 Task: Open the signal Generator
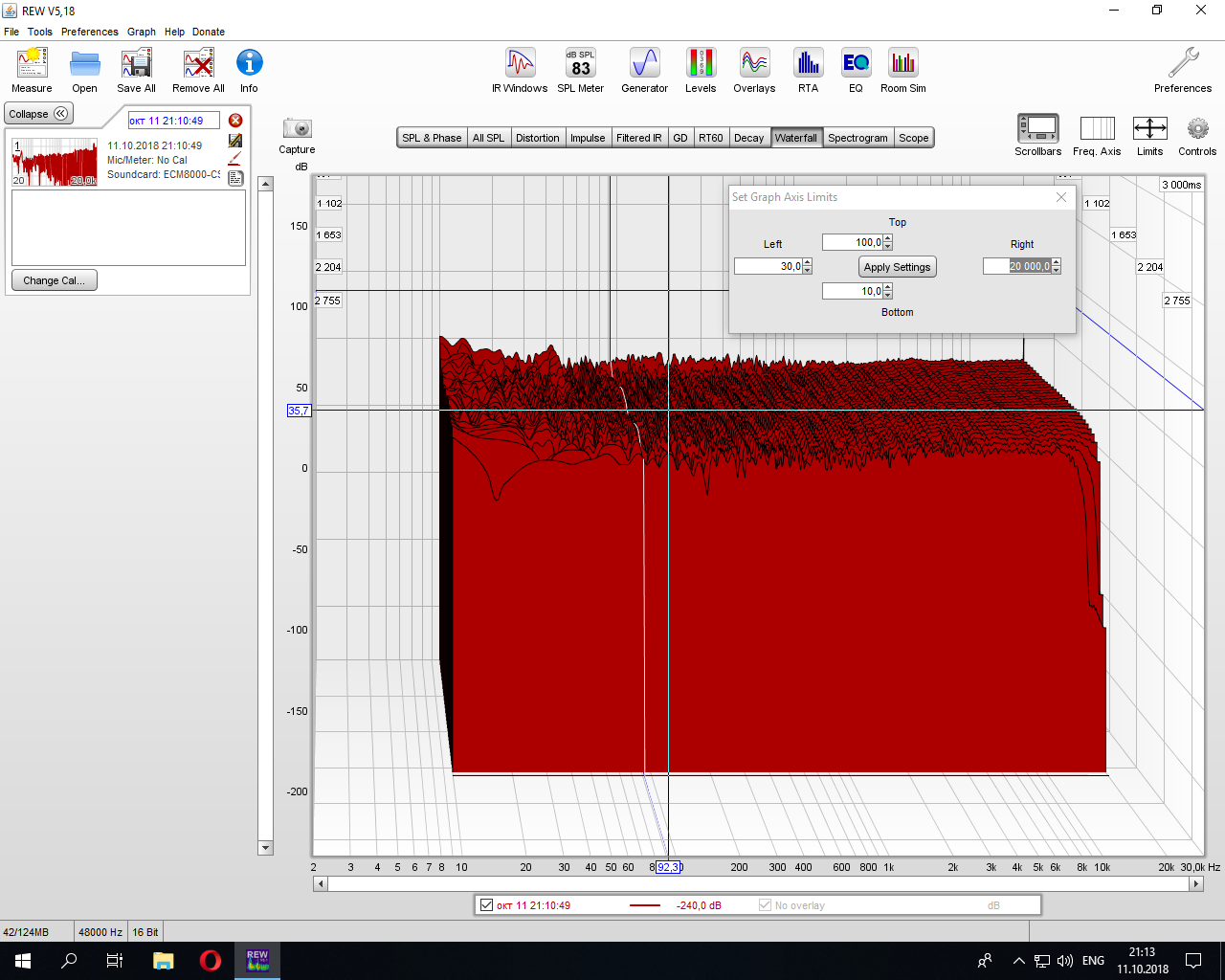[x=644, y=64]
